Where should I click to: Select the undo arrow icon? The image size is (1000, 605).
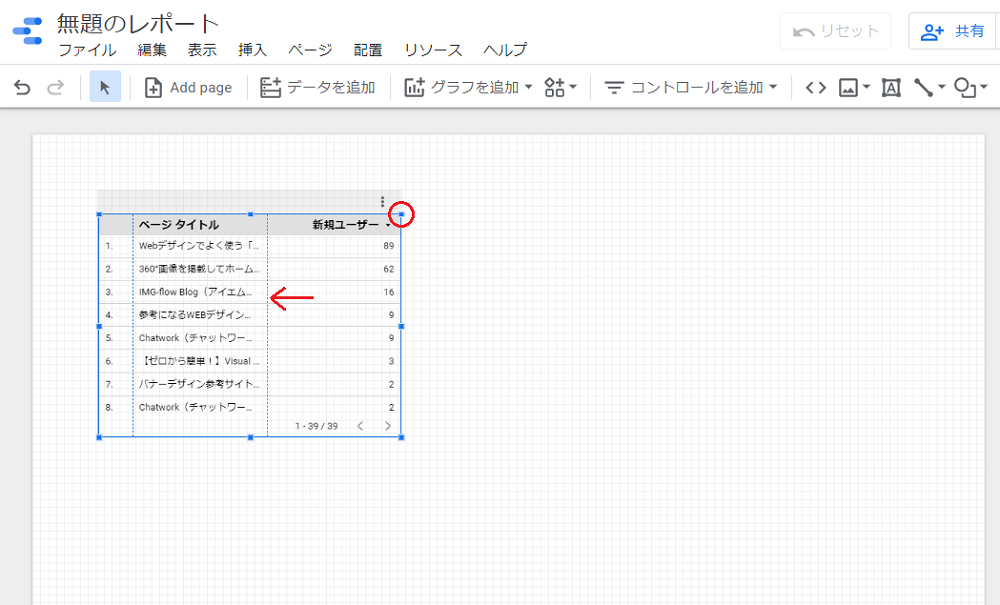pyautogui.click(x=22, y=87)
